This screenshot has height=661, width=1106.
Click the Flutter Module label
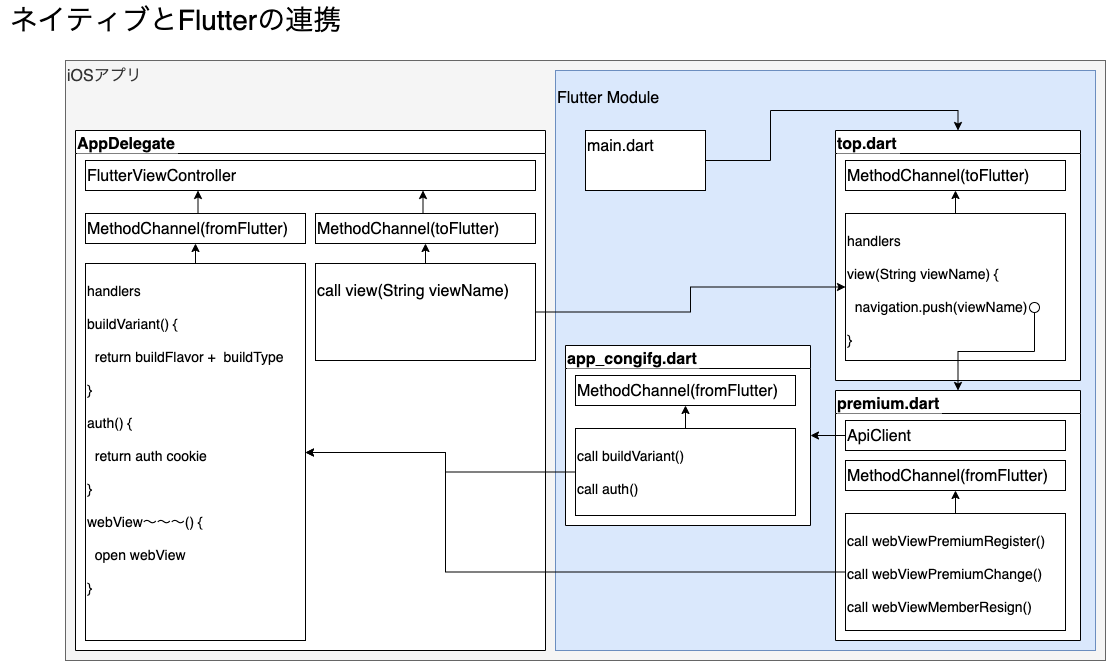[608, 97]
